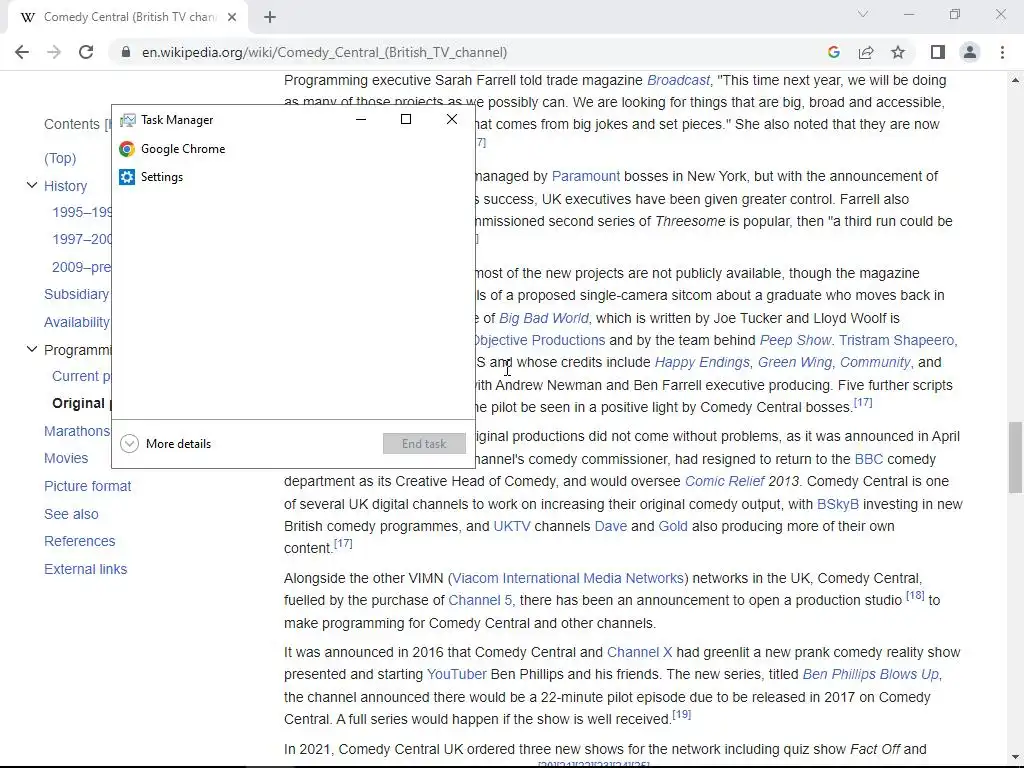
Task: Bookmark this tab with the star icon
Action: click(x=898, y=52)
